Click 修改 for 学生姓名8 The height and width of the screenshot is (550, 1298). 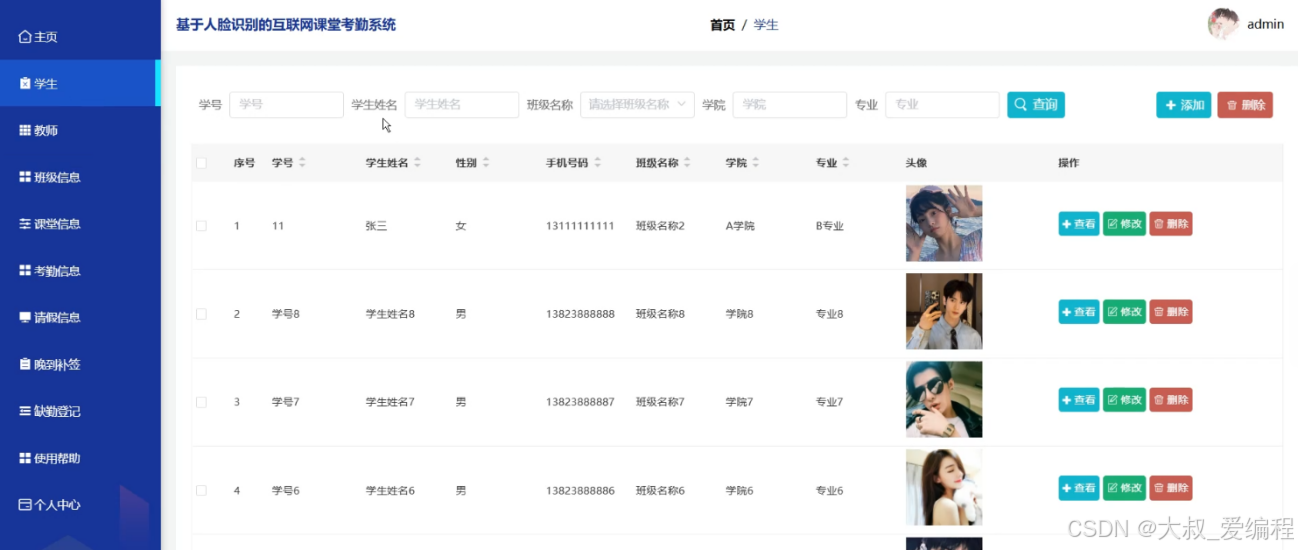pos(1124,312)
